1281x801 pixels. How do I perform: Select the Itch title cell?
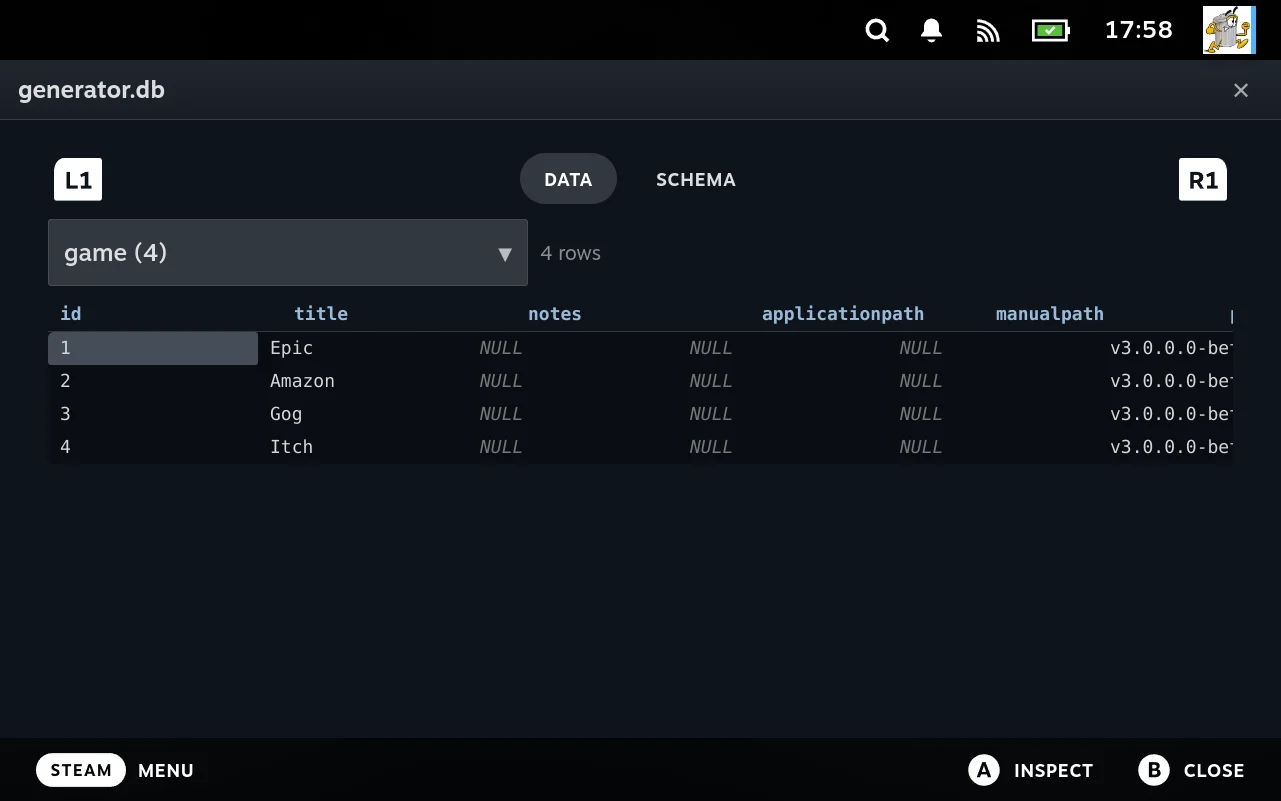363,447
